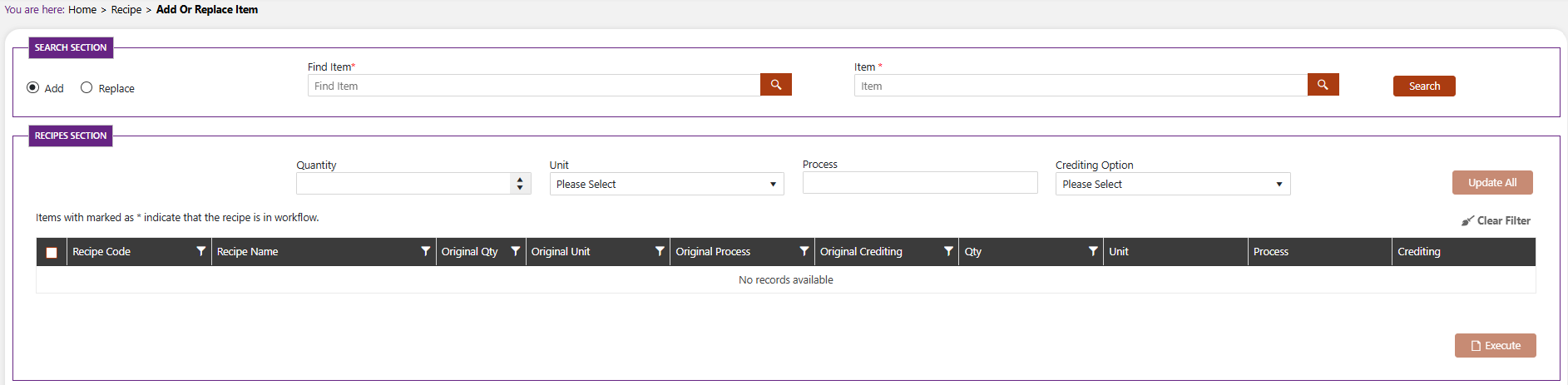Sort by the Recipe Name column header
Image resolution: width=1568 pixels, height=385 pixels.
coord(248,252)
